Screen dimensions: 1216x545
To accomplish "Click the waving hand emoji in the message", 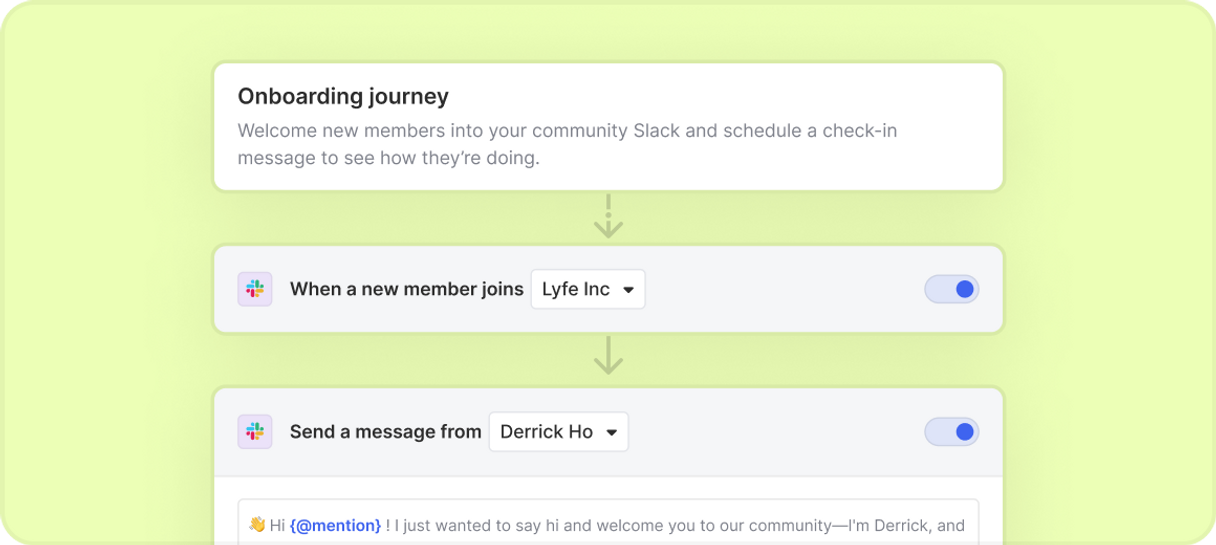I will 257,524.
